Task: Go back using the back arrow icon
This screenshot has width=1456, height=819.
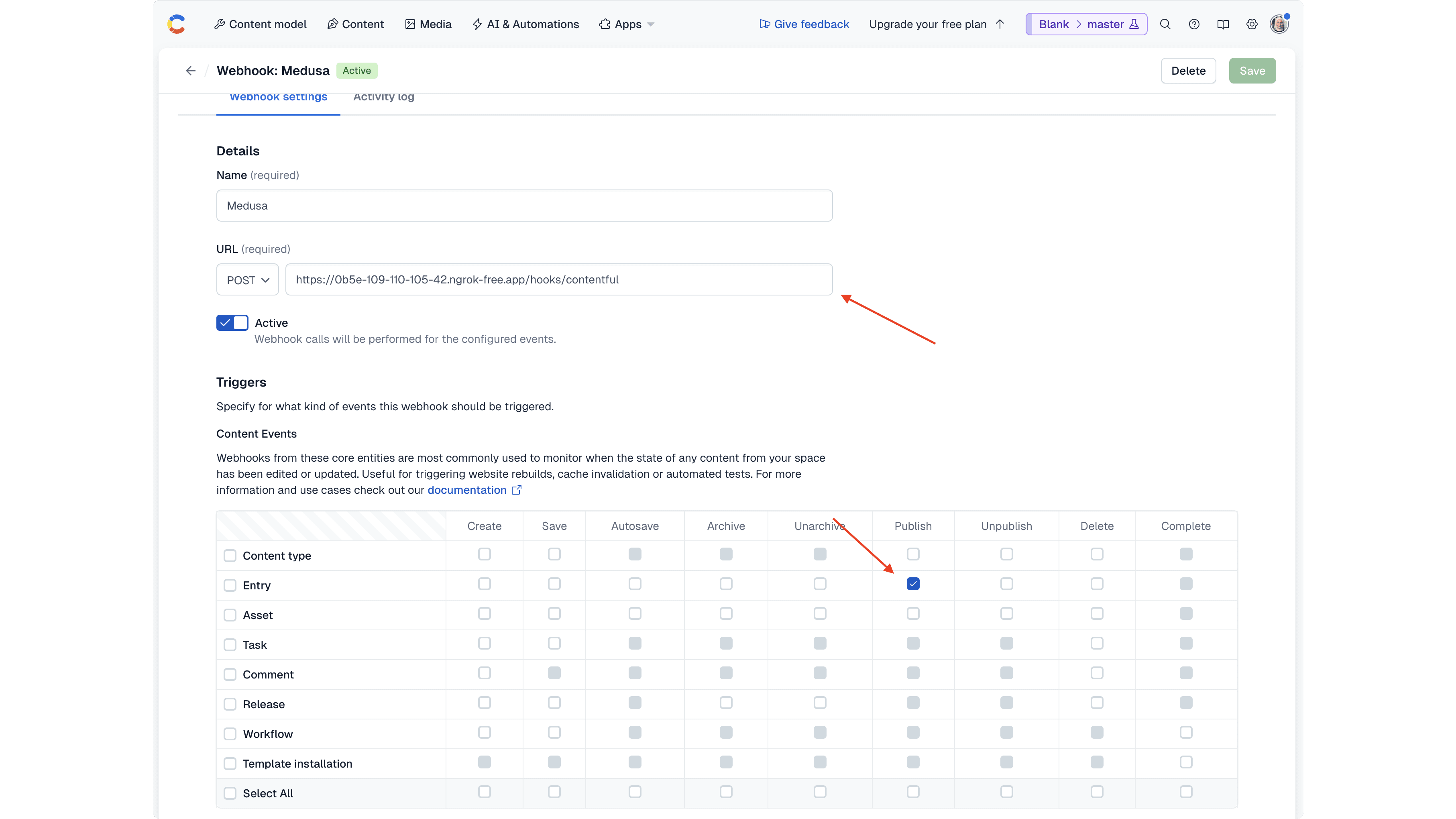Action: [190, 70]
